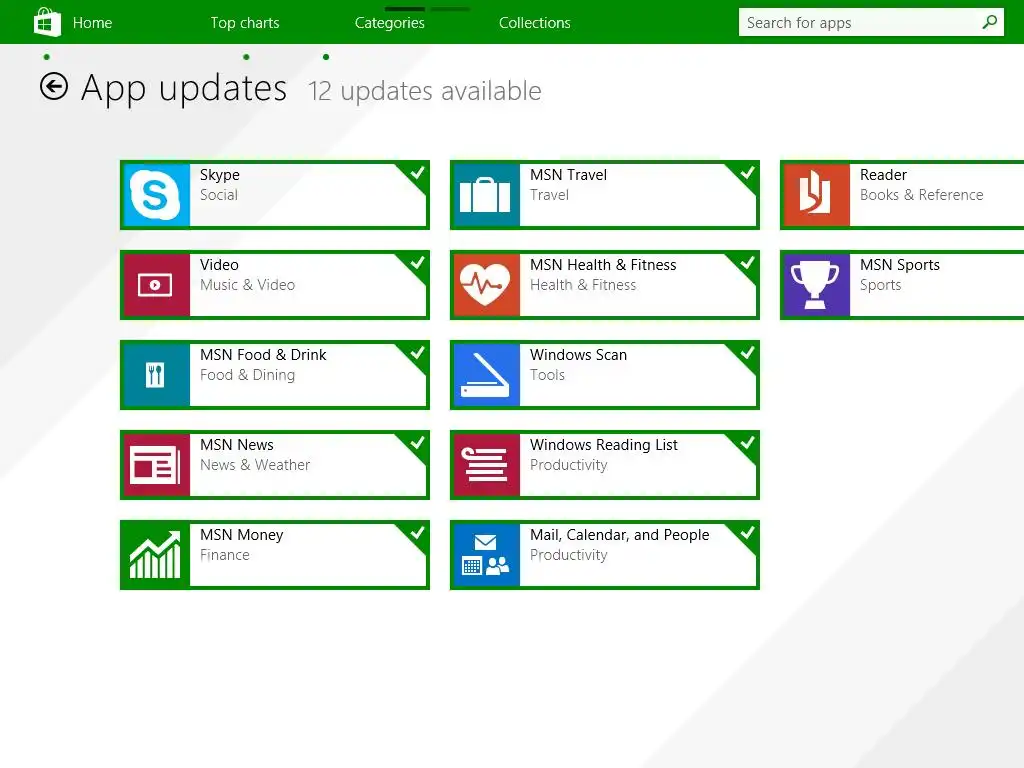Viewport: 1024px width, 768px height.
Task: Click the Music & Video category text
Action: (247, 285)
